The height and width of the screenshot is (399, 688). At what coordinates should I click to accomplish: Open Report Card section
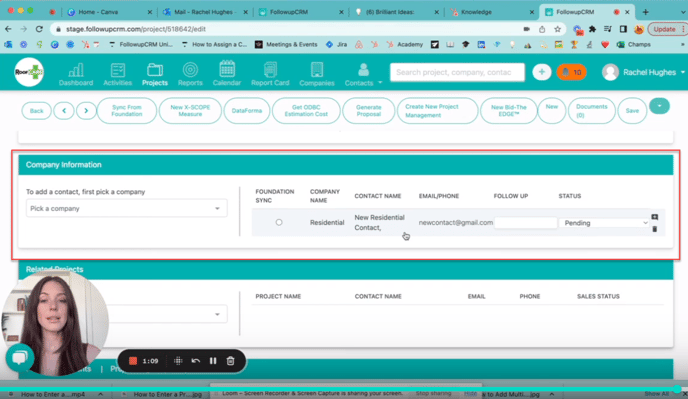click(270, 74)
